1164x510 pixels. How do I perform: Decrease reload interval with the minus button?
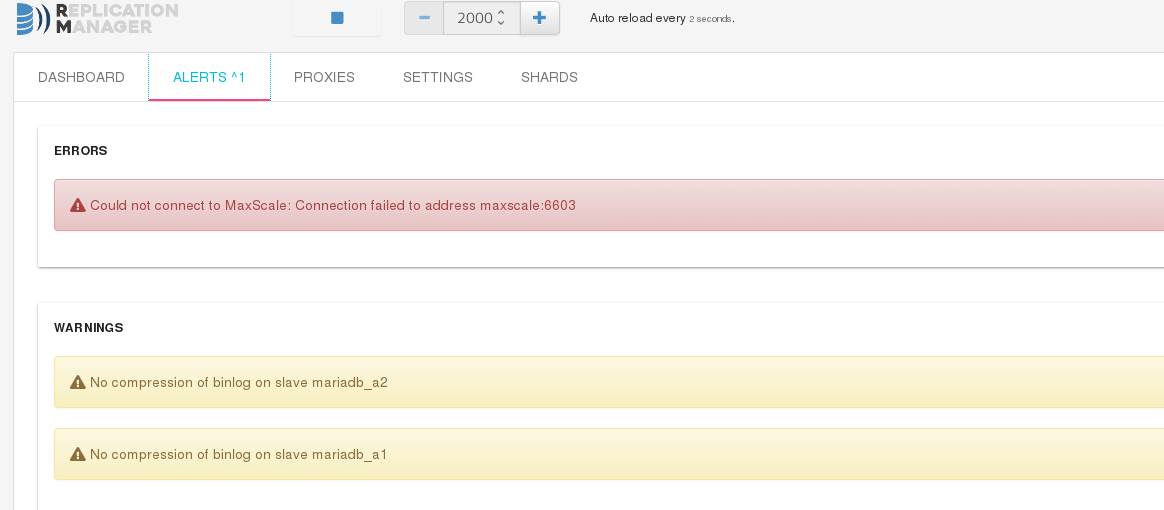tap(424, 18)
